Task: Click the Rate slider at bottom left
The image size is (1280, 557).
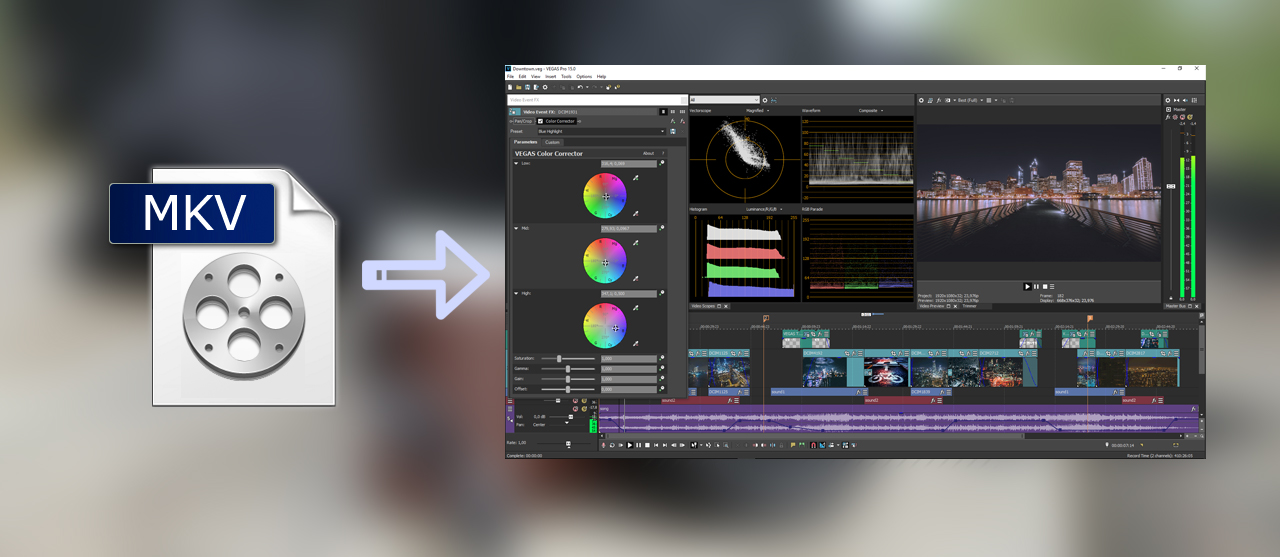Action: pos(568,443)
